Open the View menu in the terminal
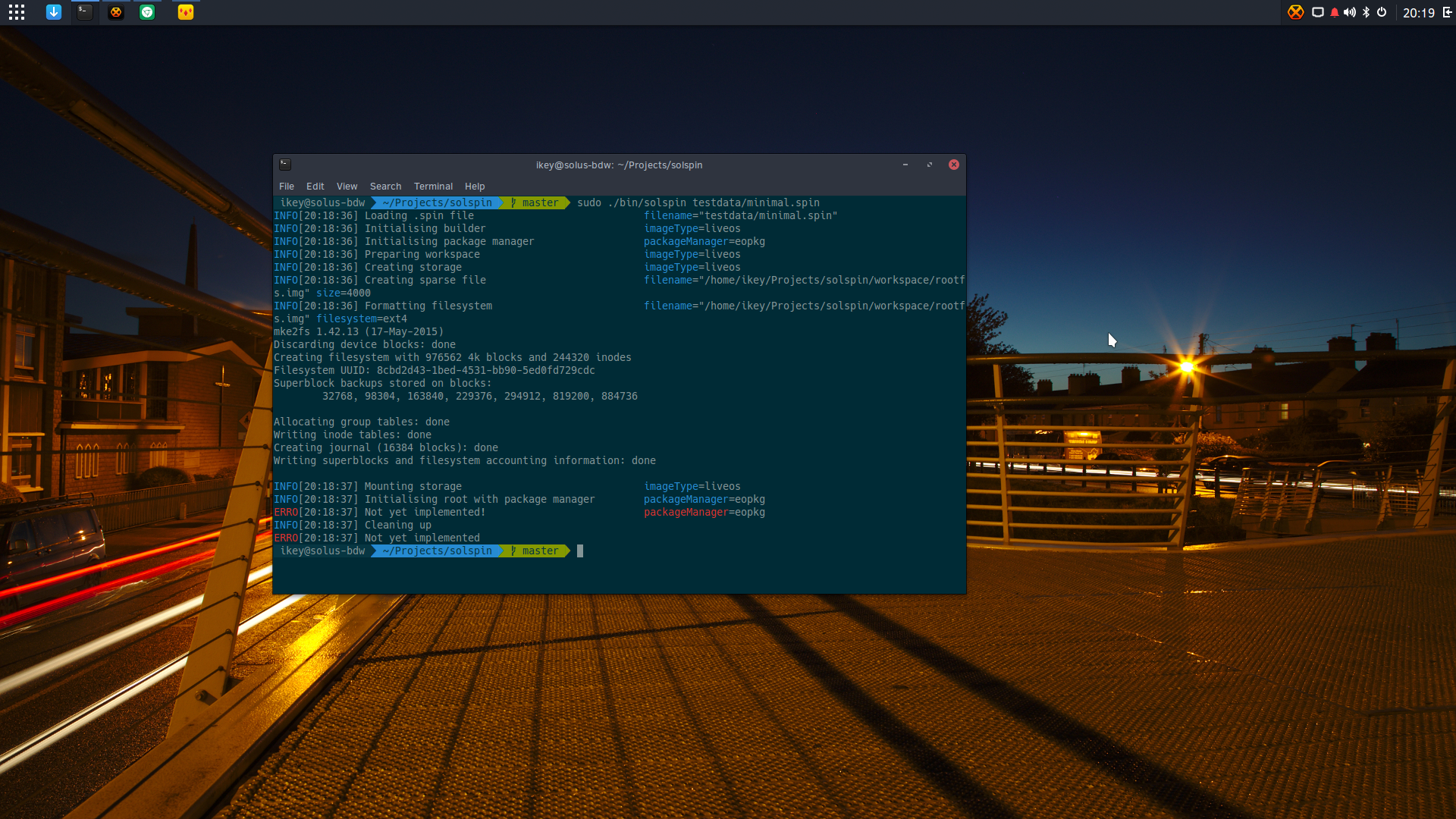The image size is (1456, 819). point(347,187)
